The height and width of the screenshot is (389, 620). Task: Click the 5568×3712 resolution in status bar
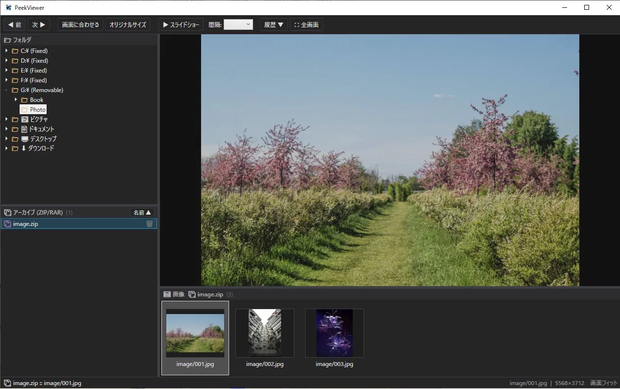569,383
